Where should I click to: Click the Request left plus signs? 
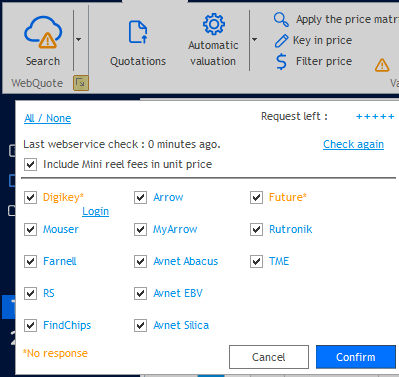click(375, 117)
